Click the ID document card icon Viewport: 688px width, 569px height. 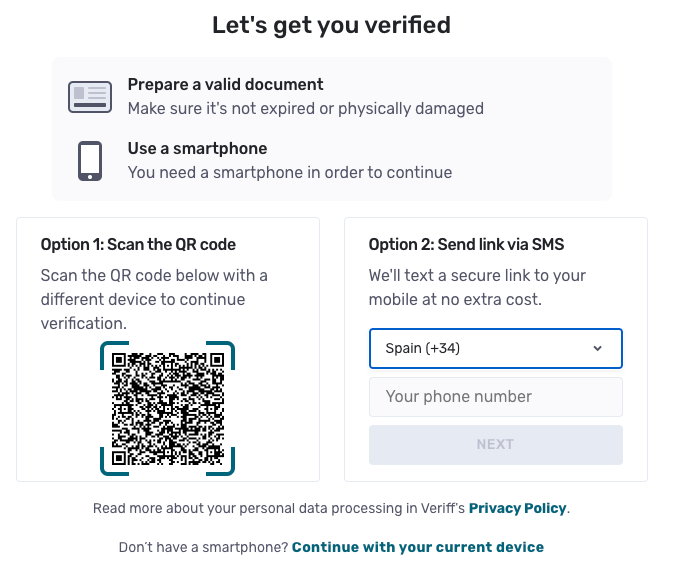coord(90,96)
